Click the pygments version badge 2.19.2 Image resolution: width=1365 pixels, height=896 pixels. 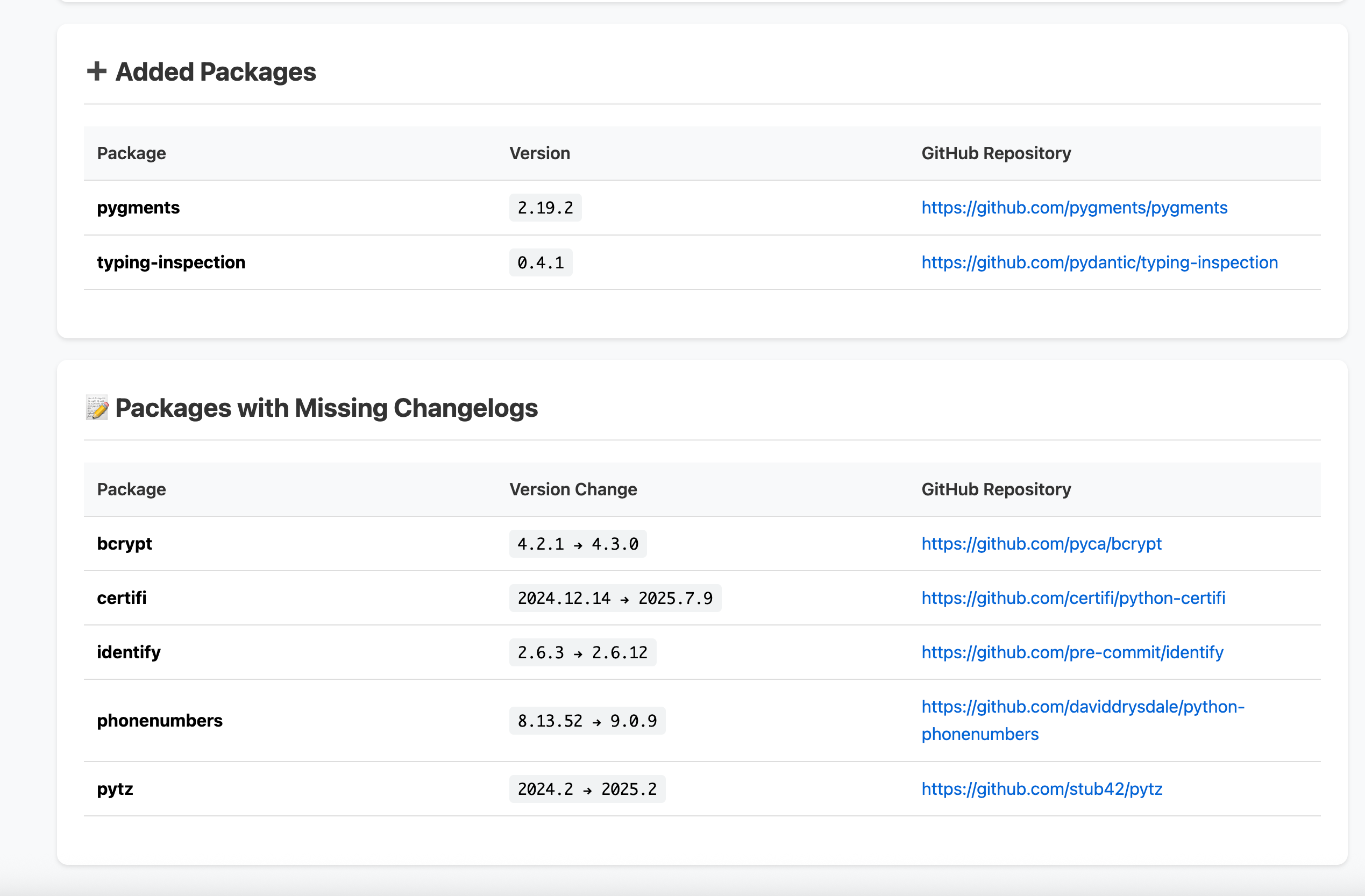(x=545, y=208)
